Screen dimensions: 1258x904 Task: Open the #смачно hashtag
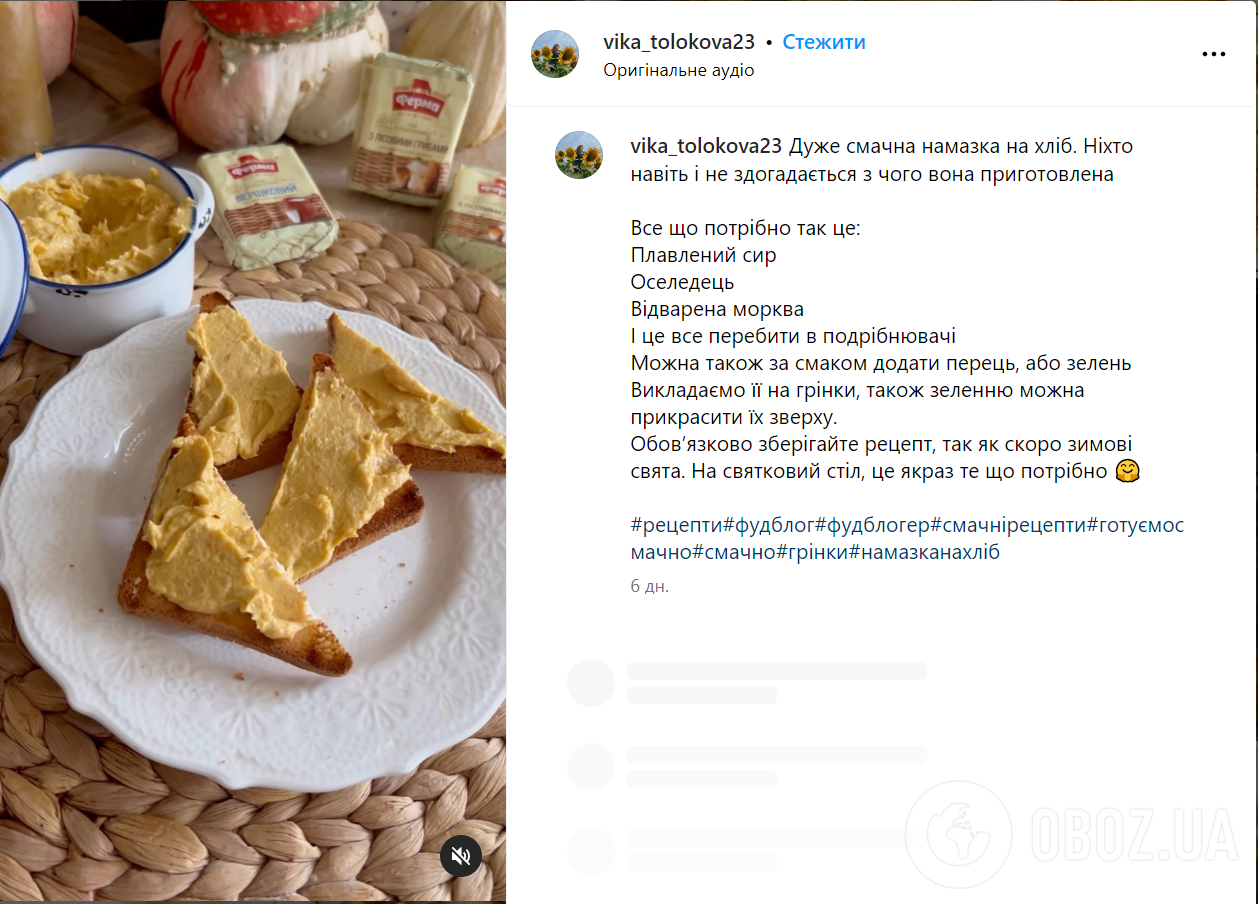coord(733,552)
